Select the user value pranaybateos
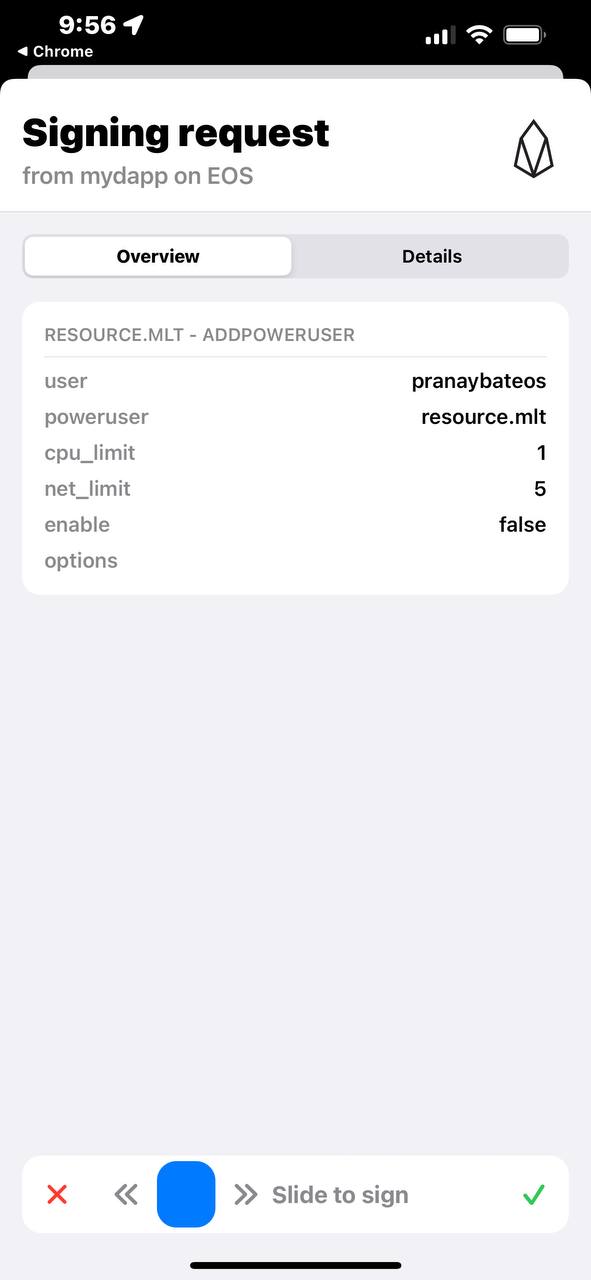This screenshot has height=1280, width=591. 478,381
